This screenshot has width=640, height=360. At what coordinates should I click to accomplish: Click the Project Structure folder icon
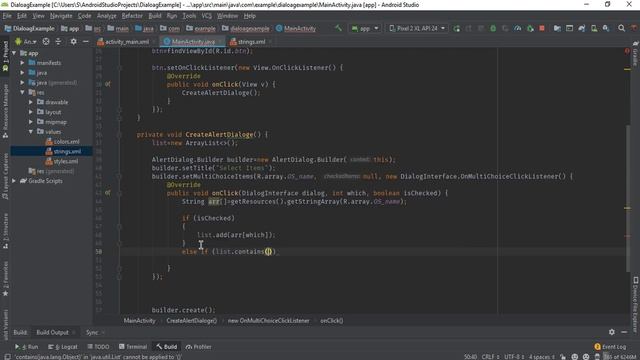557,28
